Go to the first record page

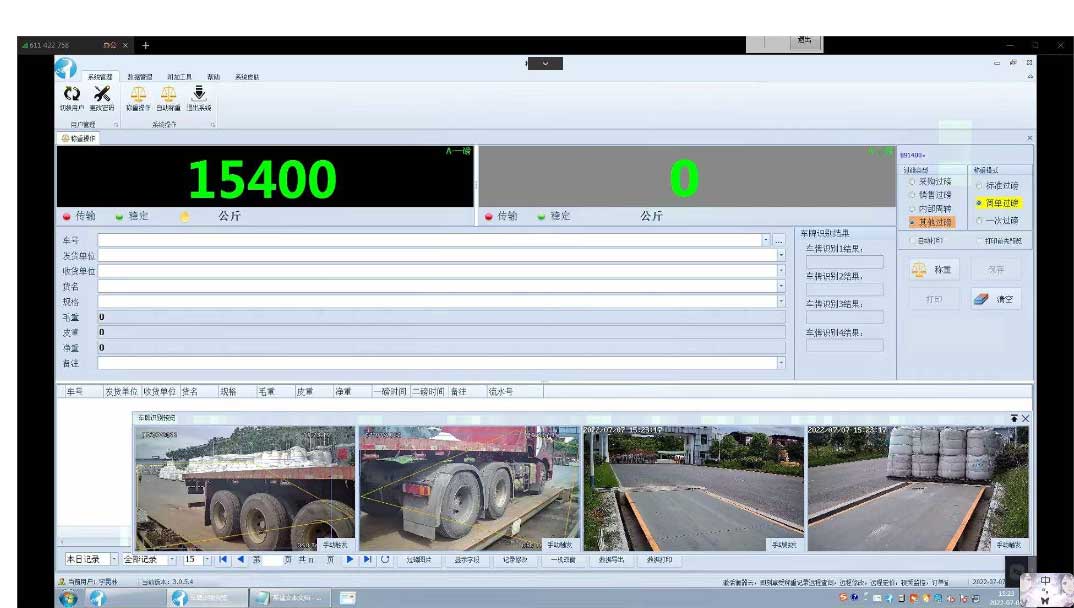pyautogui.click(x=223, y=560)
